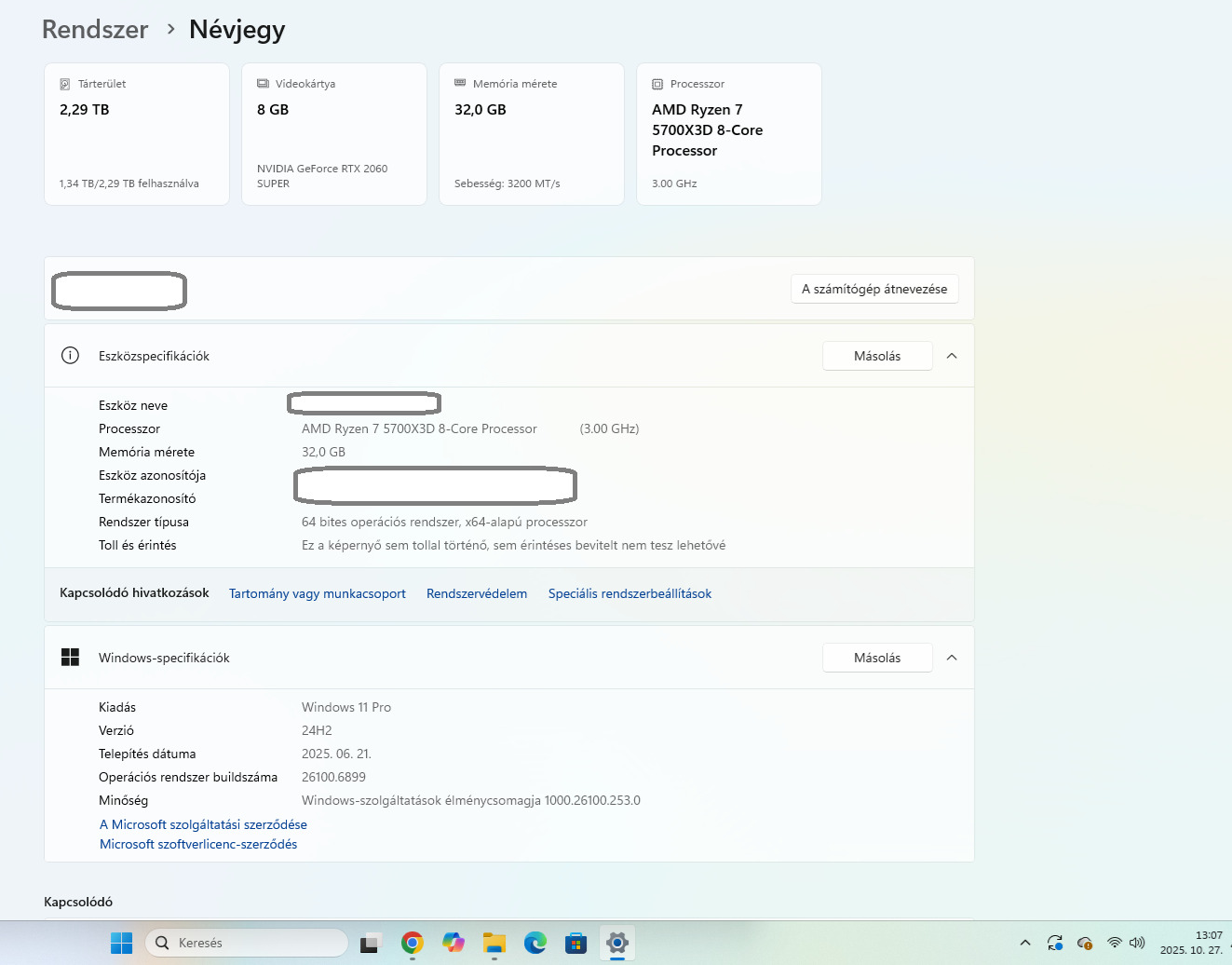Open the Rendszervédelem link
This screenshot has width=1232, height=965.
477,593
